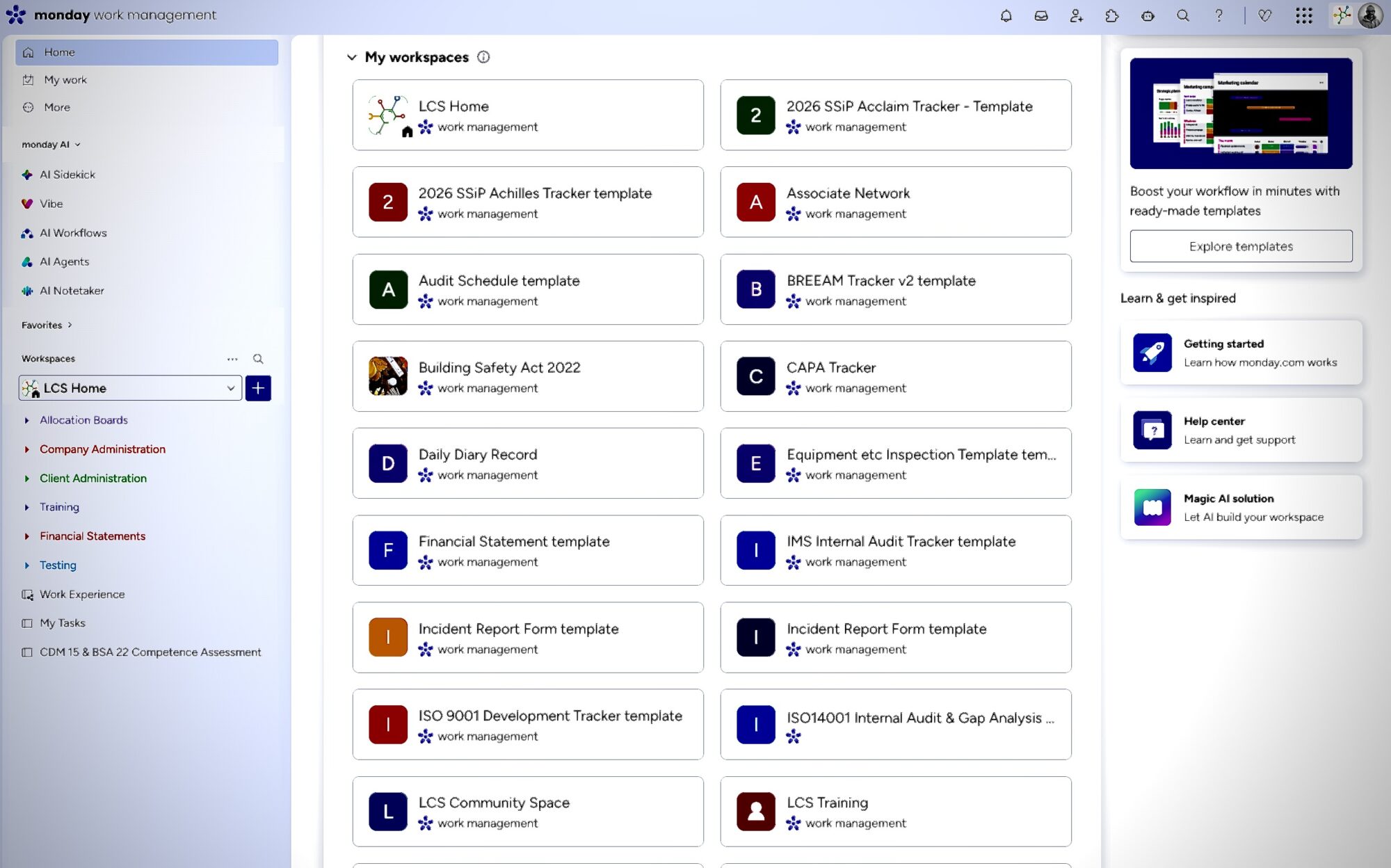The height and width of the screenshot is (868, 1391).
Task: Select AI Sidekick from the sidebar
Action: [67, 175]
